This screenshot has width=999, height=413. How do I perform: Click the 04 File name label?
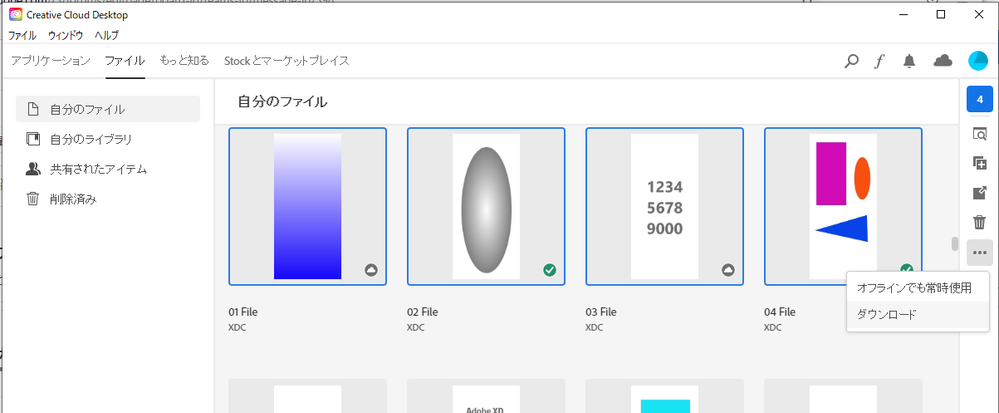click(x=780, y=312)
